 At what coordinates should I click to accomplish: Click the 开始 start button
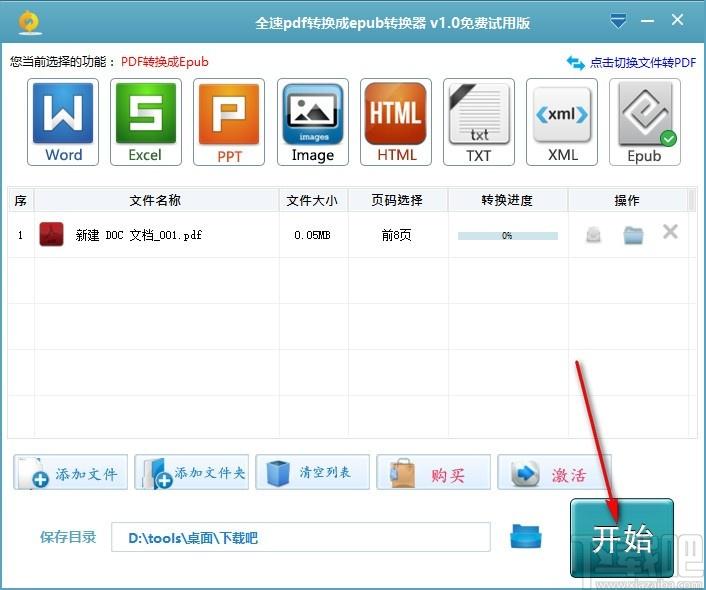pyautogui.click(x=622, y=538)
